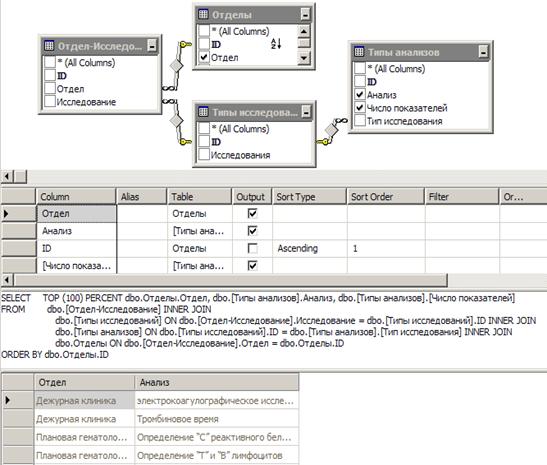
Task: Click the join diamond near Типы анализов table
Action: [x=331, y=130]
